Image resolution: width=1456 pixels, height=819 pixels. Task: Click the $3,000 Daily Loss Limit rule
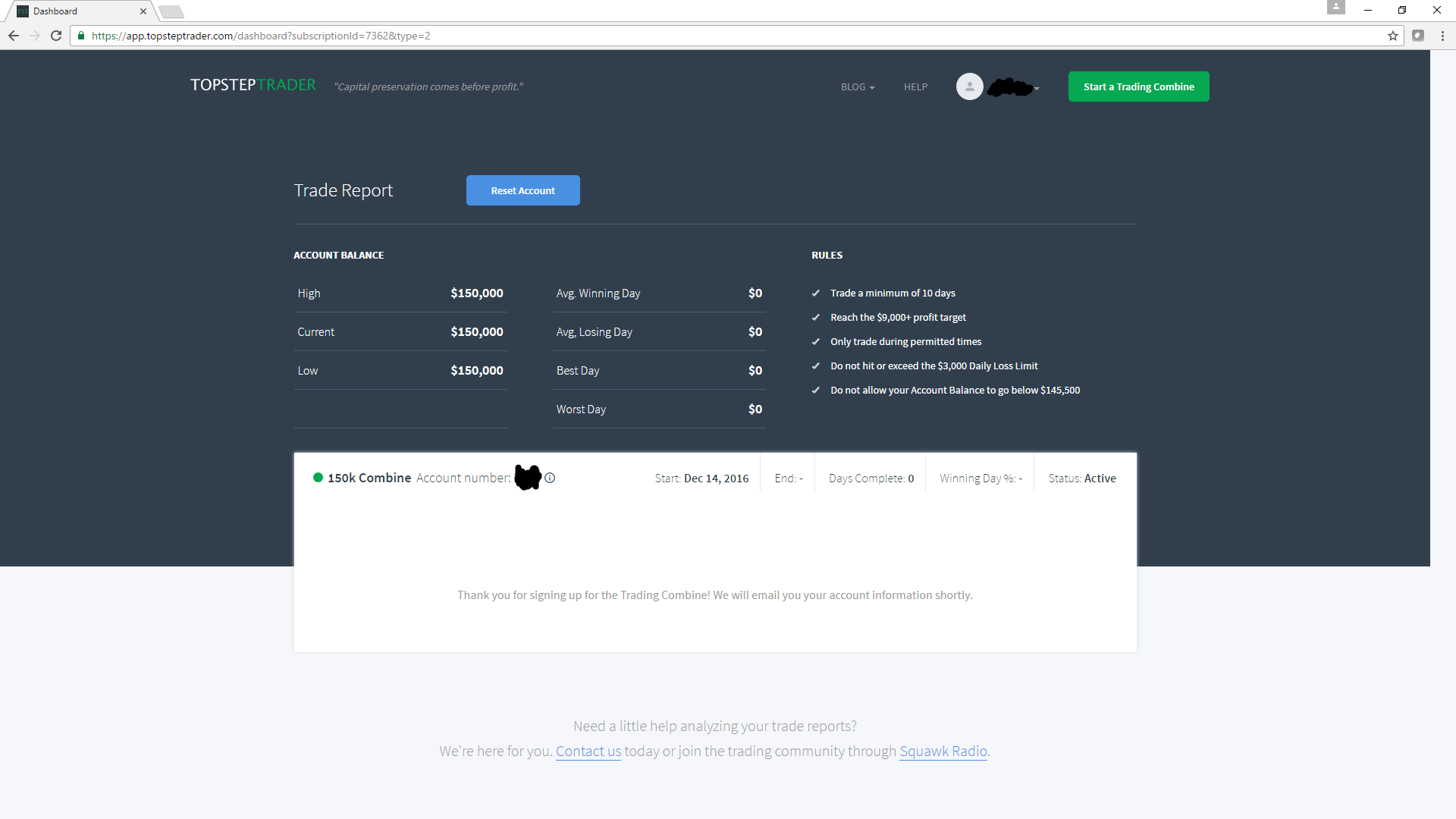934,366
